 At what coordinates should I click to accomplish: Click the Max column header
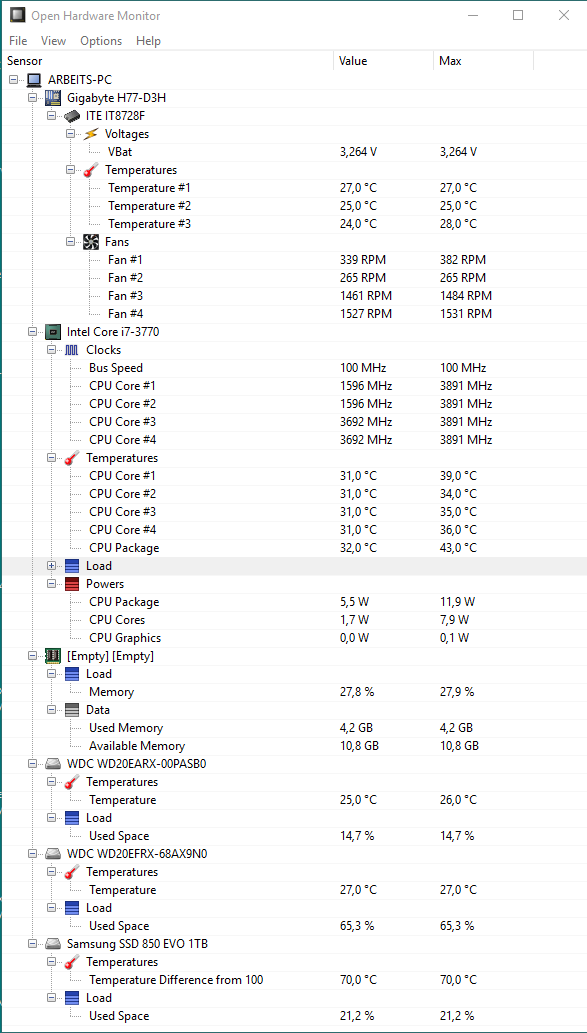484,61
